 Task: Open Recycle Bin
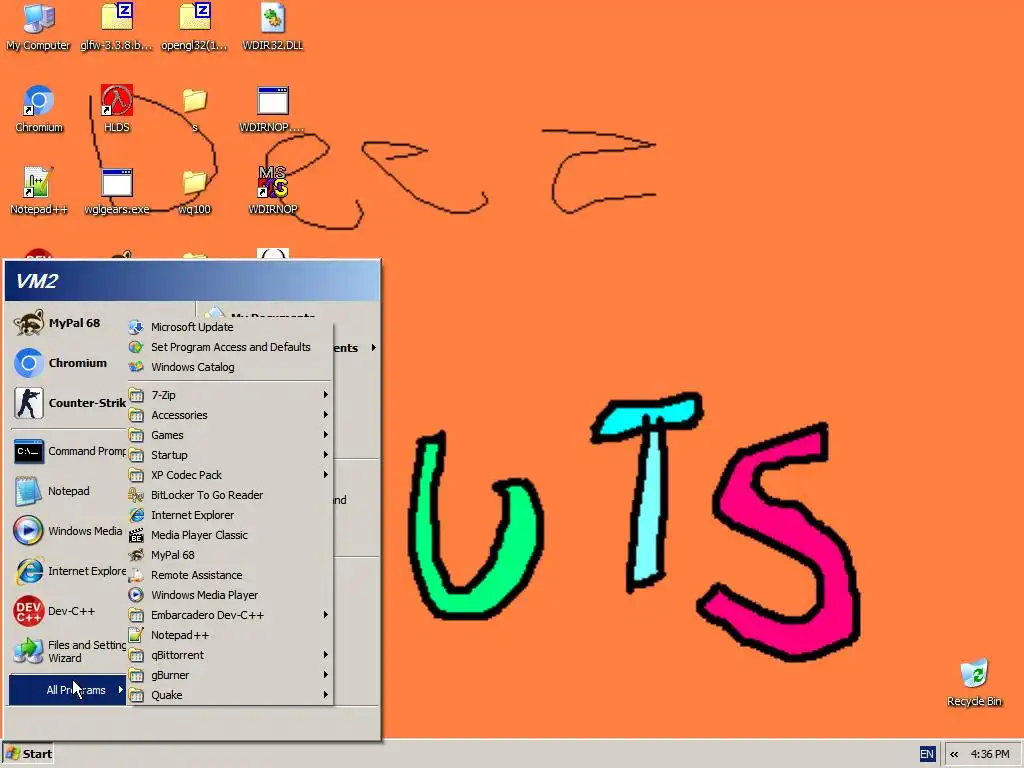974,682
